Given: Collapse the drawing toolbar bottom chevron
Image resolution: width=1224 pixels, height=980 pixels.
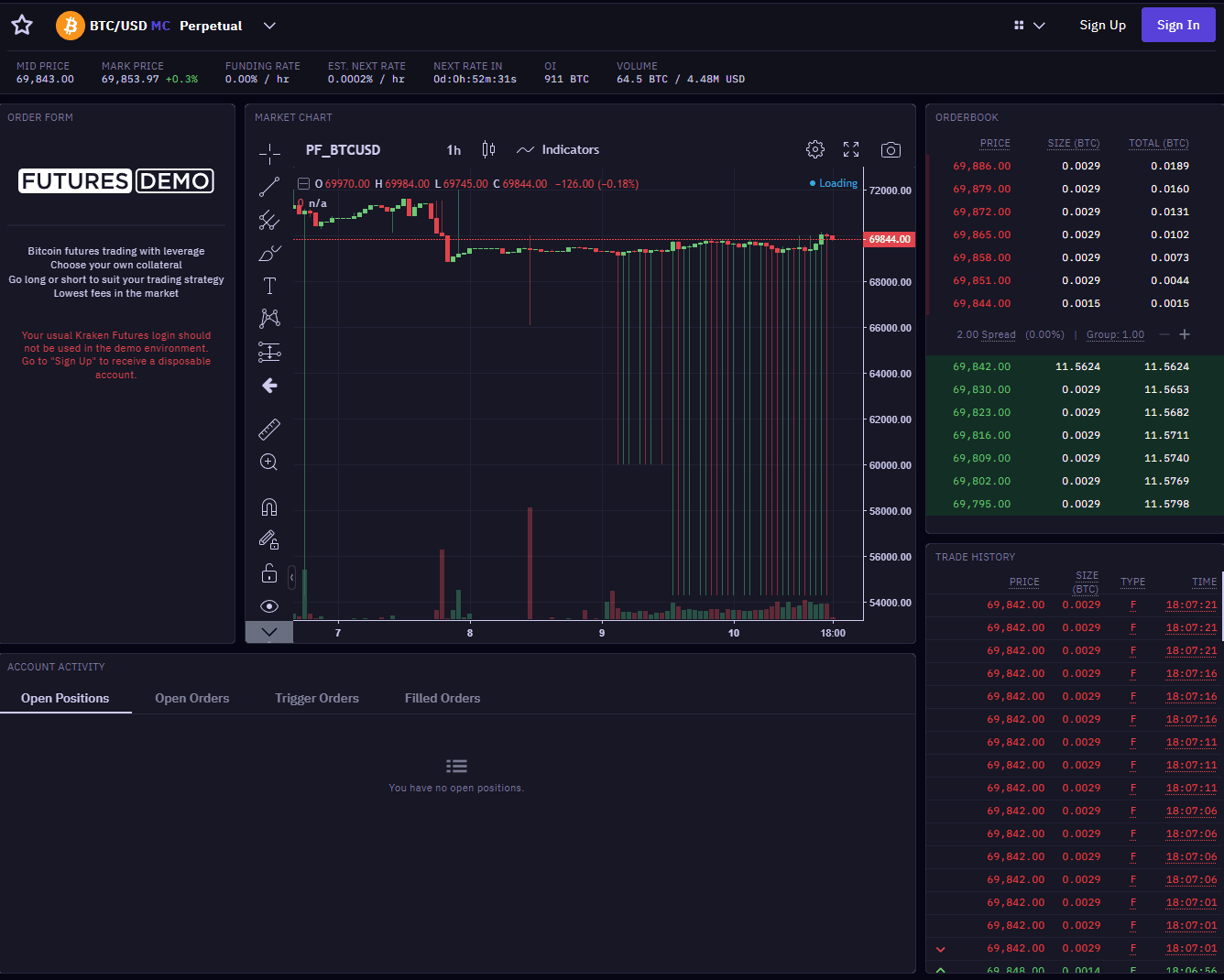Looking at the screenshot, I should point(269,632).
